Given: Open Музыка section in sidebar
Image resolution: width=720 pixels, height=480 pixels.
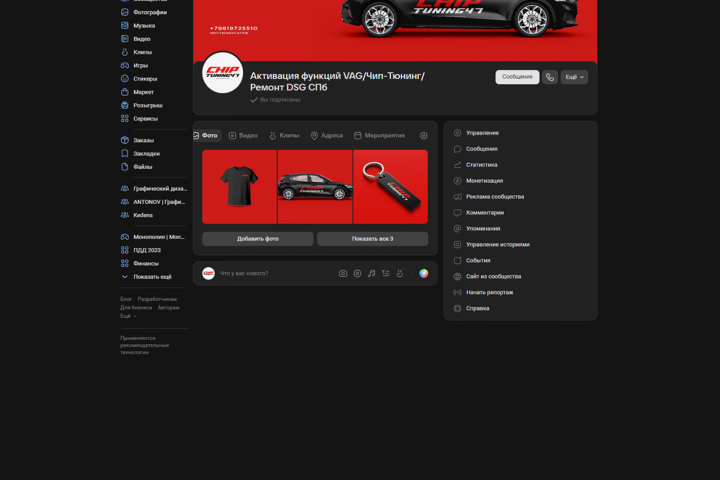Looking at the screenshot, I should 138,26.
